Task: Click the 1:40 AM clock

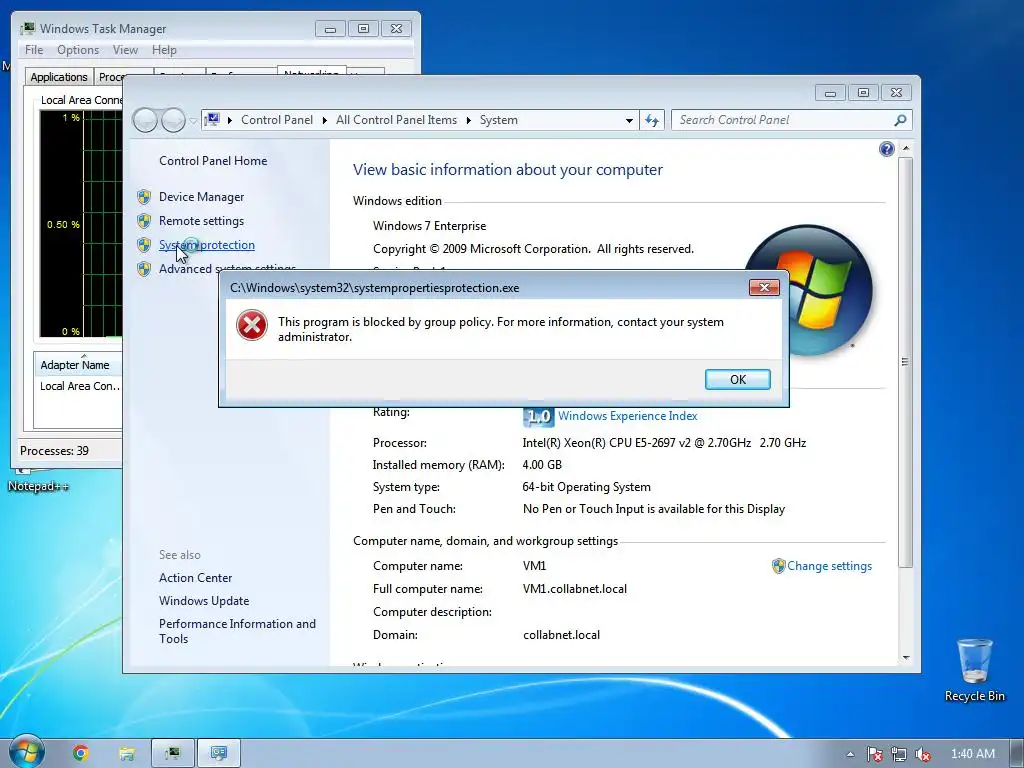Action: (x=972, y=754)
